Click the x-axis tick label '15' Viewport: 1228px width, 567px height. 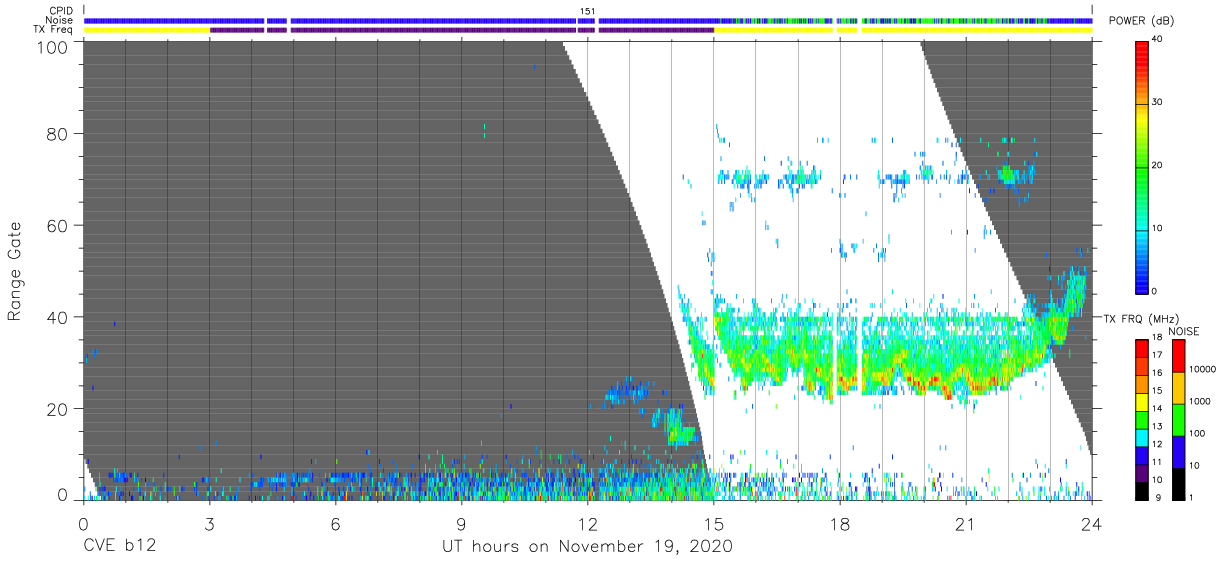[x=713, y=522]
